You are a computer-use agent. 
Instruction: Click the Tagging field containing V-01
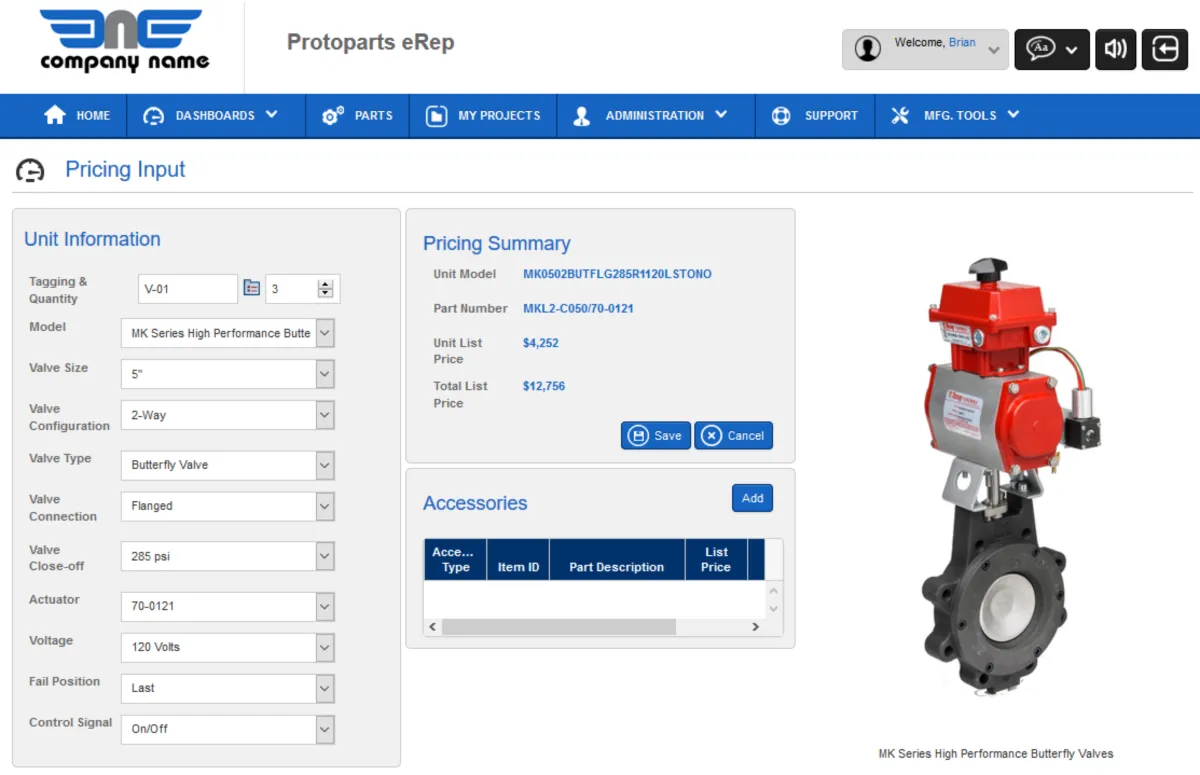point(187,289)
